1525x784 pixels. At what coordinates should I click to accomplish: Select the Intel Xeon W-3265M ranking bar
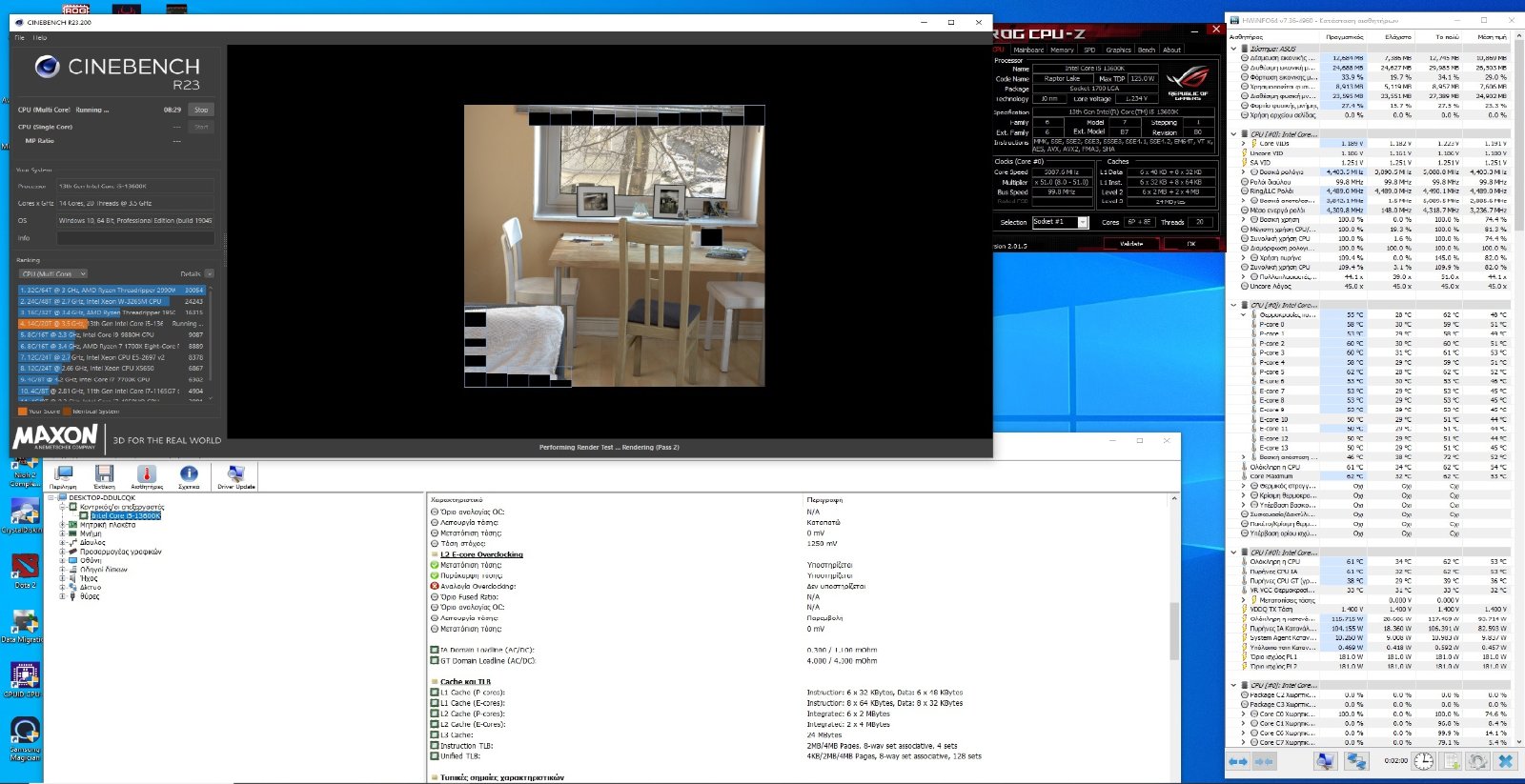coord(112,301)
